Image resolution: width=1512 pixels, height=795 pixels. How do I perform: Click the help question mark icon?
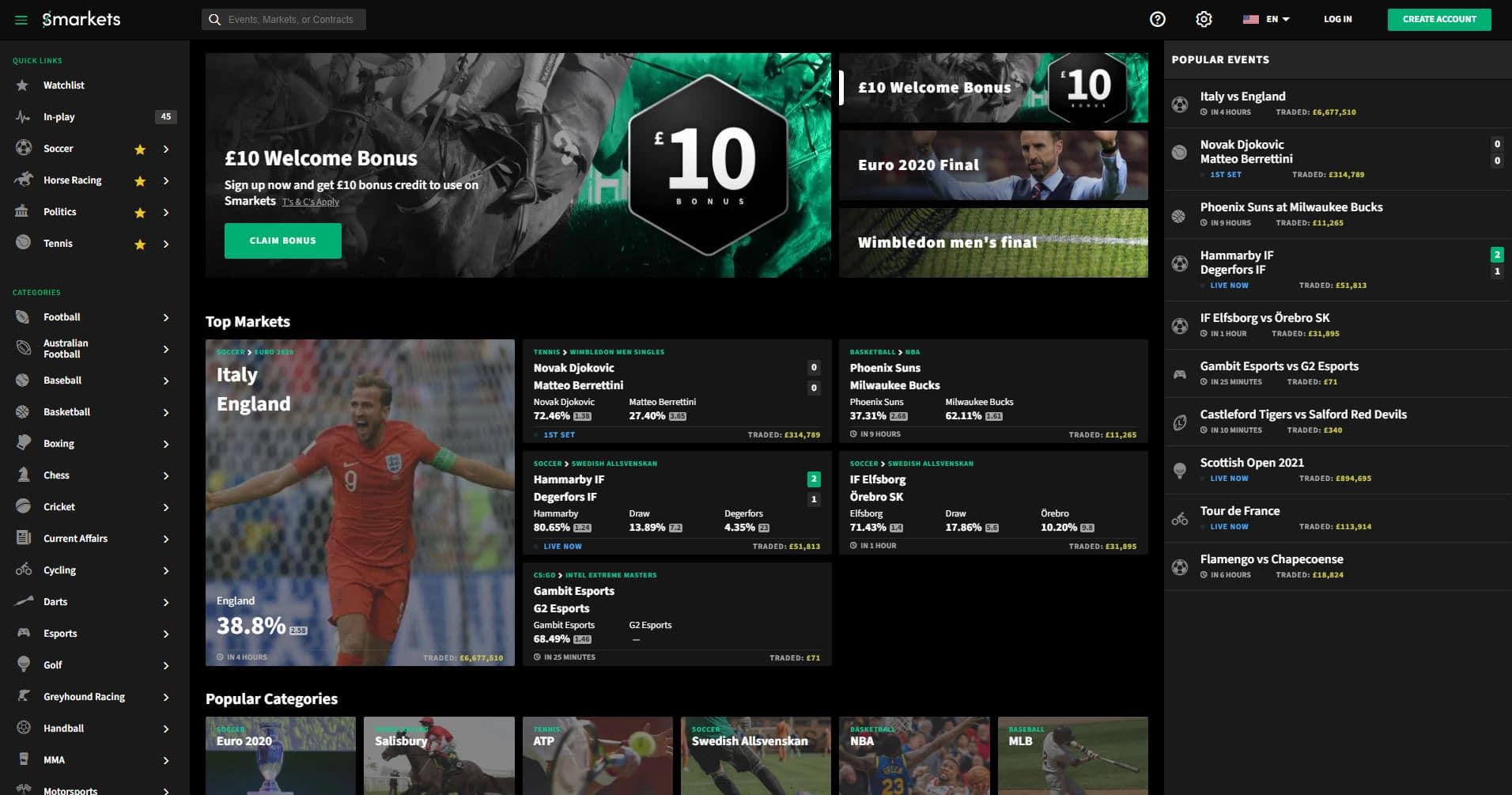coord(1157,19)
